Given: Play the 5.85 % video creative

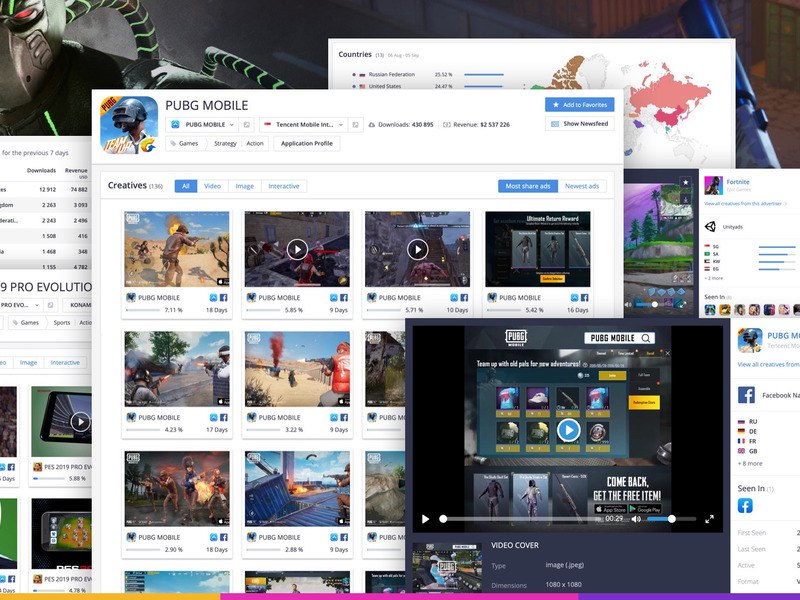Looking at the screenshot, I should click(x=297, y=249).
